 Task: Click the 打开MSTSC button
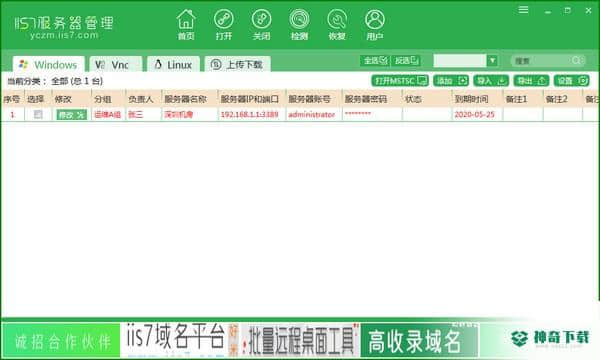400,81
